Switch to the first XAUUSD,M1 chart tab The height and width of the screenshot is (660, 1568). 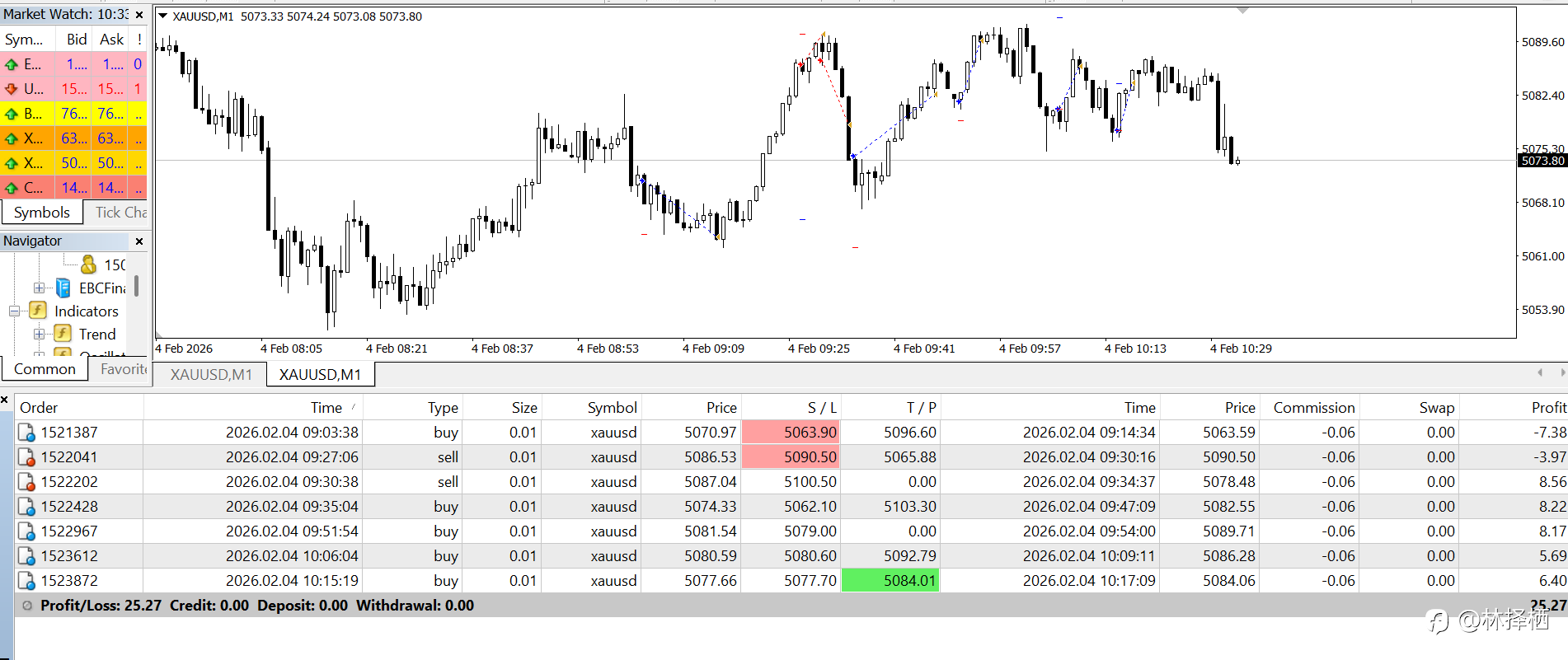(x=211, y=375)
